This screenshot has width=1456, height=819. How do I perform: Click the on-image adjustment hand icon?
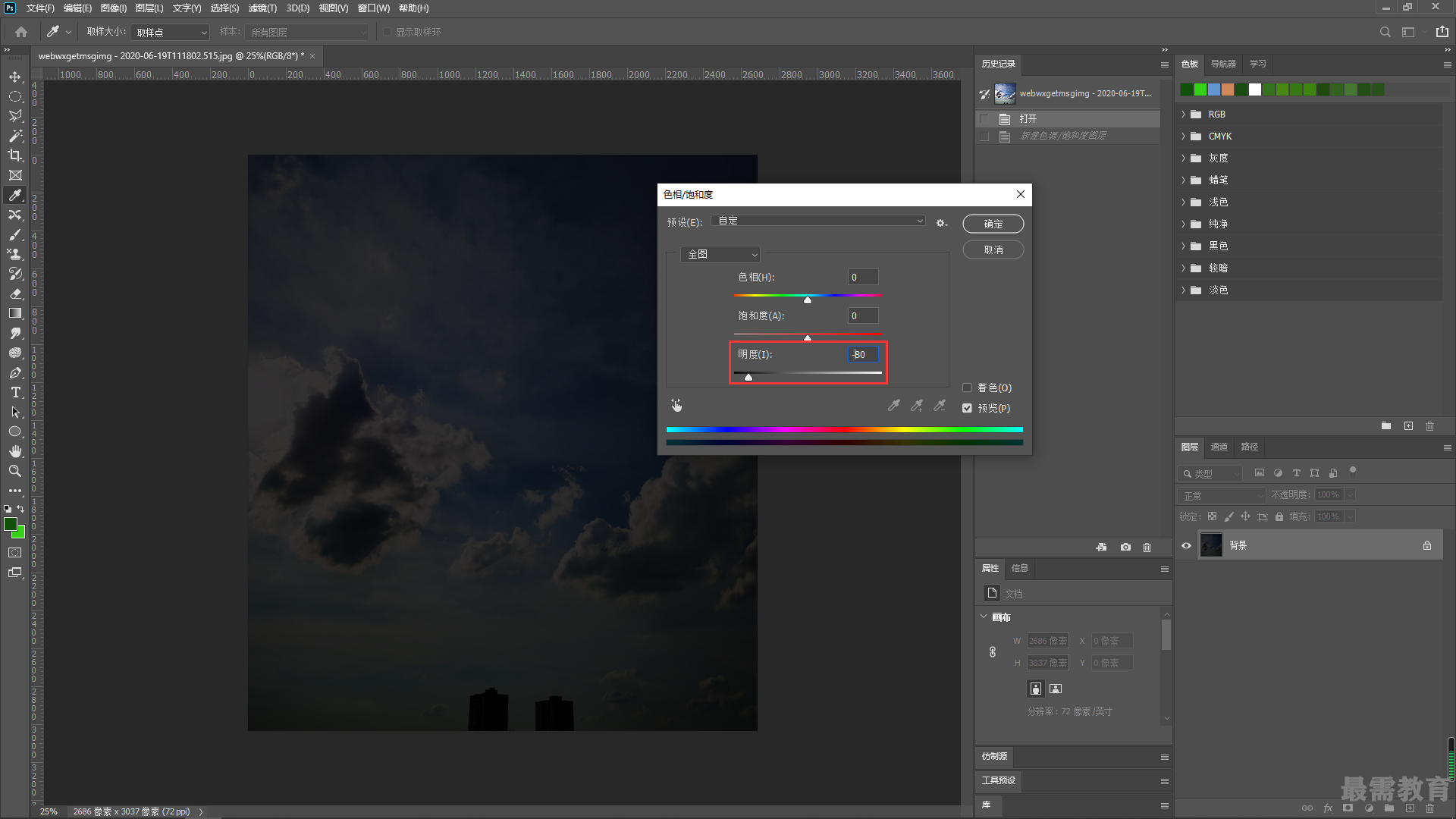coord(676,406)
